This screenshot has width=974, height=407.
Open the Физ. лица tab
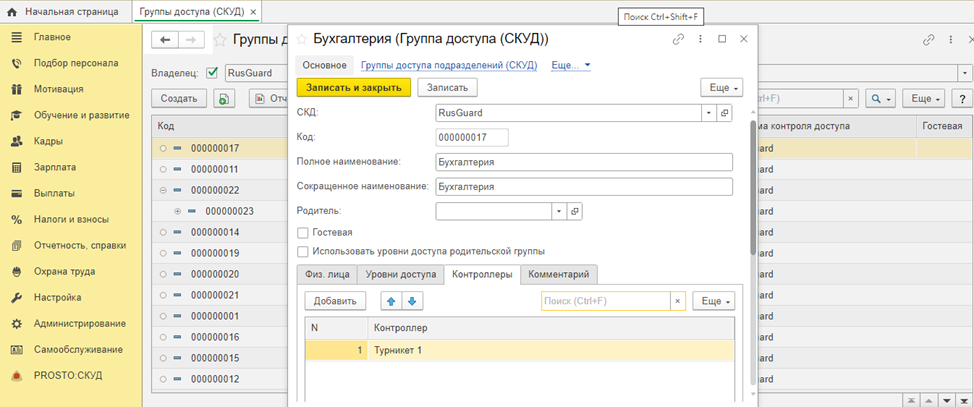click(x=326, y=274)
